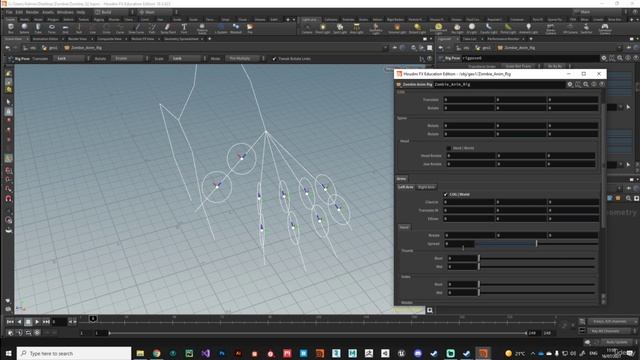This screenshot has width=640, height=360.
Task: Open the Rotate mode dropdown in Rig Pose bar
Action: (131, 58)
